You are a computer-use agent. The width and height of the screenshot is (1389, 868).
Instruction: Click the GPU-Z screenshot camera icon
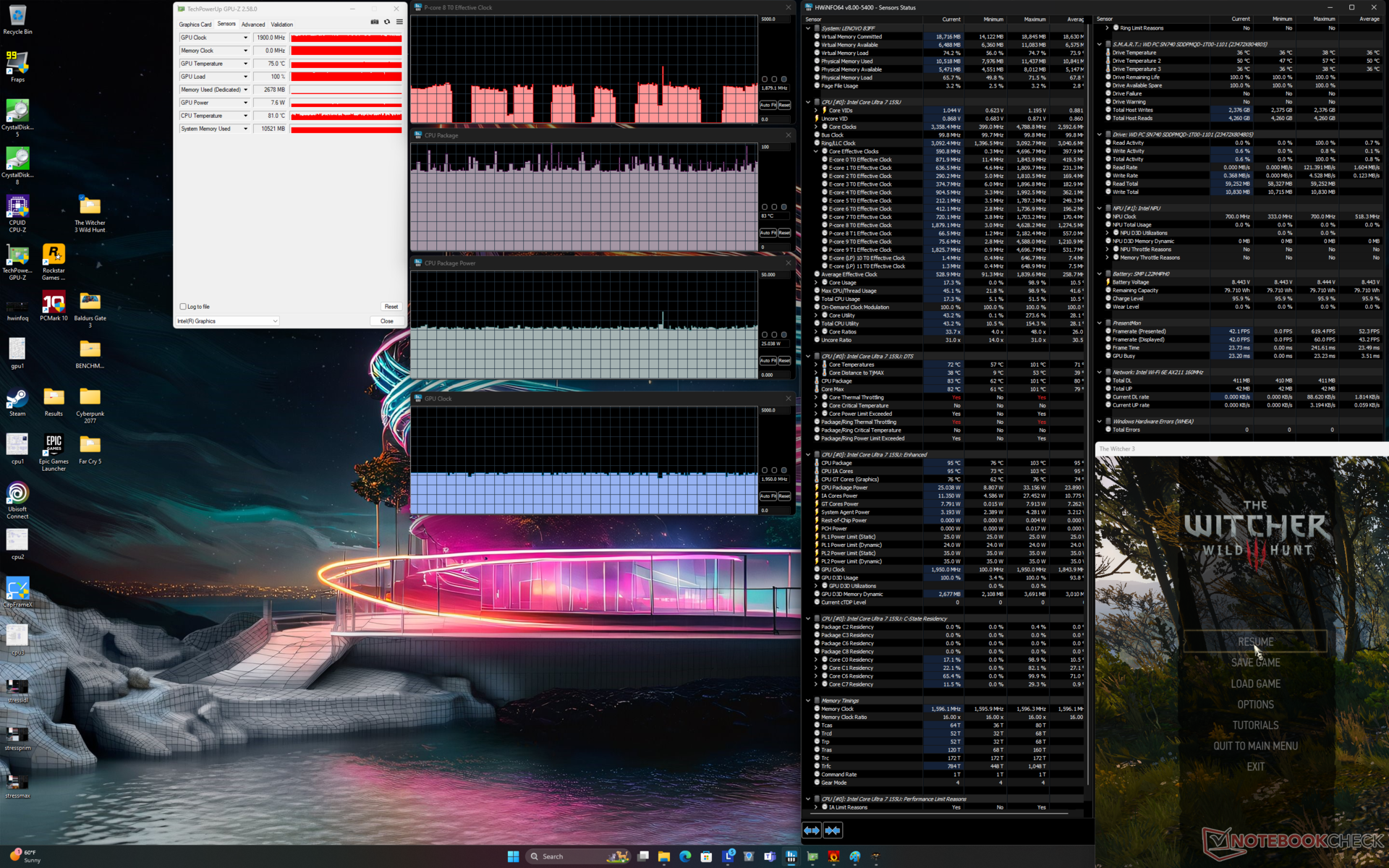[x=374, y=22]
